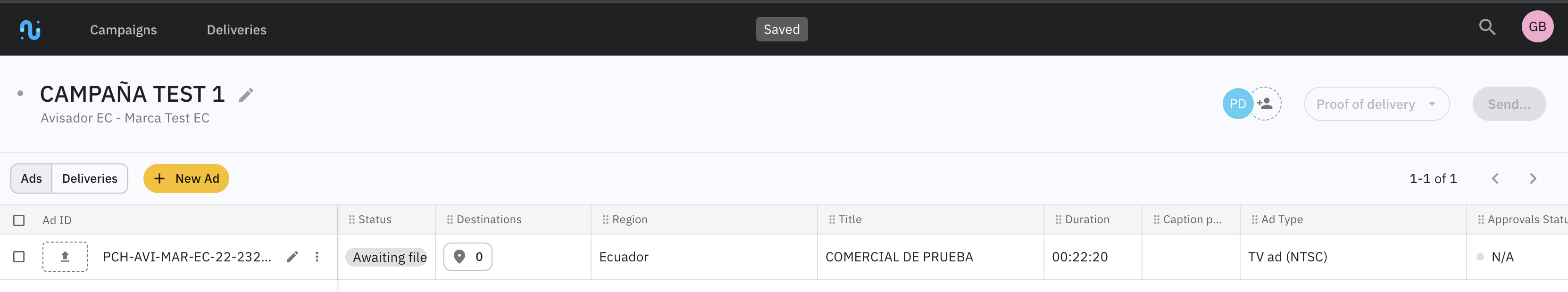The image size is (1568, 292).
Task: Switch to the Deliveries tab beside Ads
Action: (x=90, y=179)
